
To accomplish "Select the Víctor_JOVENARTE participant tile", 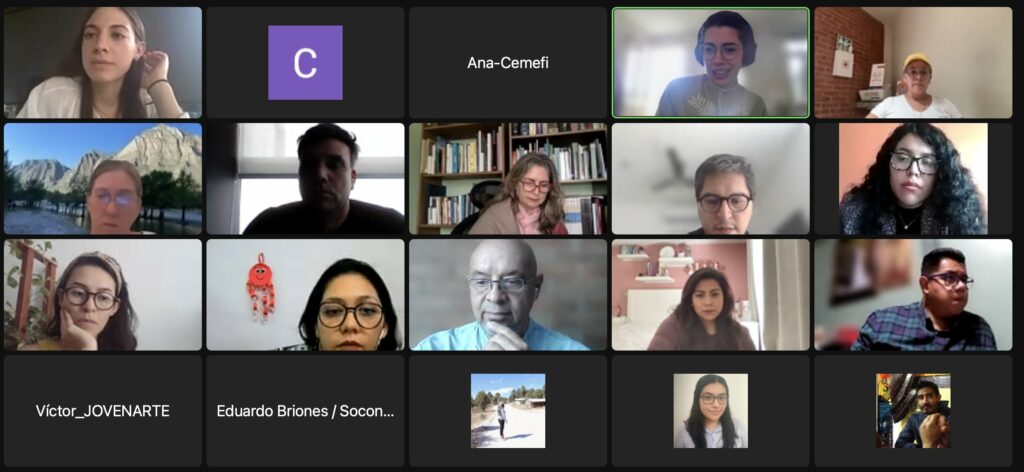I will (x=103, y=411).
